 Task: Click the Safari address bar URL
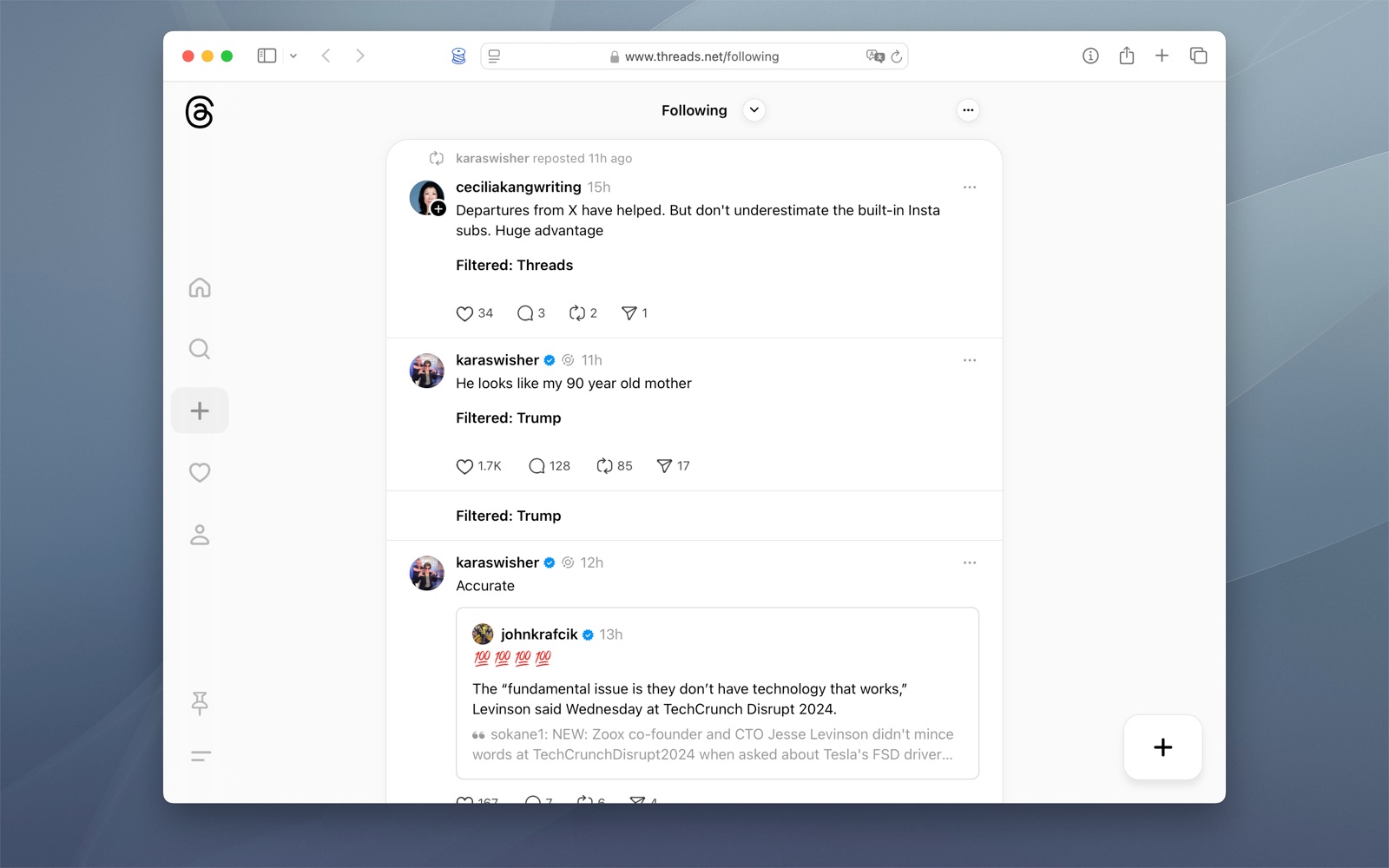[701, 56]
